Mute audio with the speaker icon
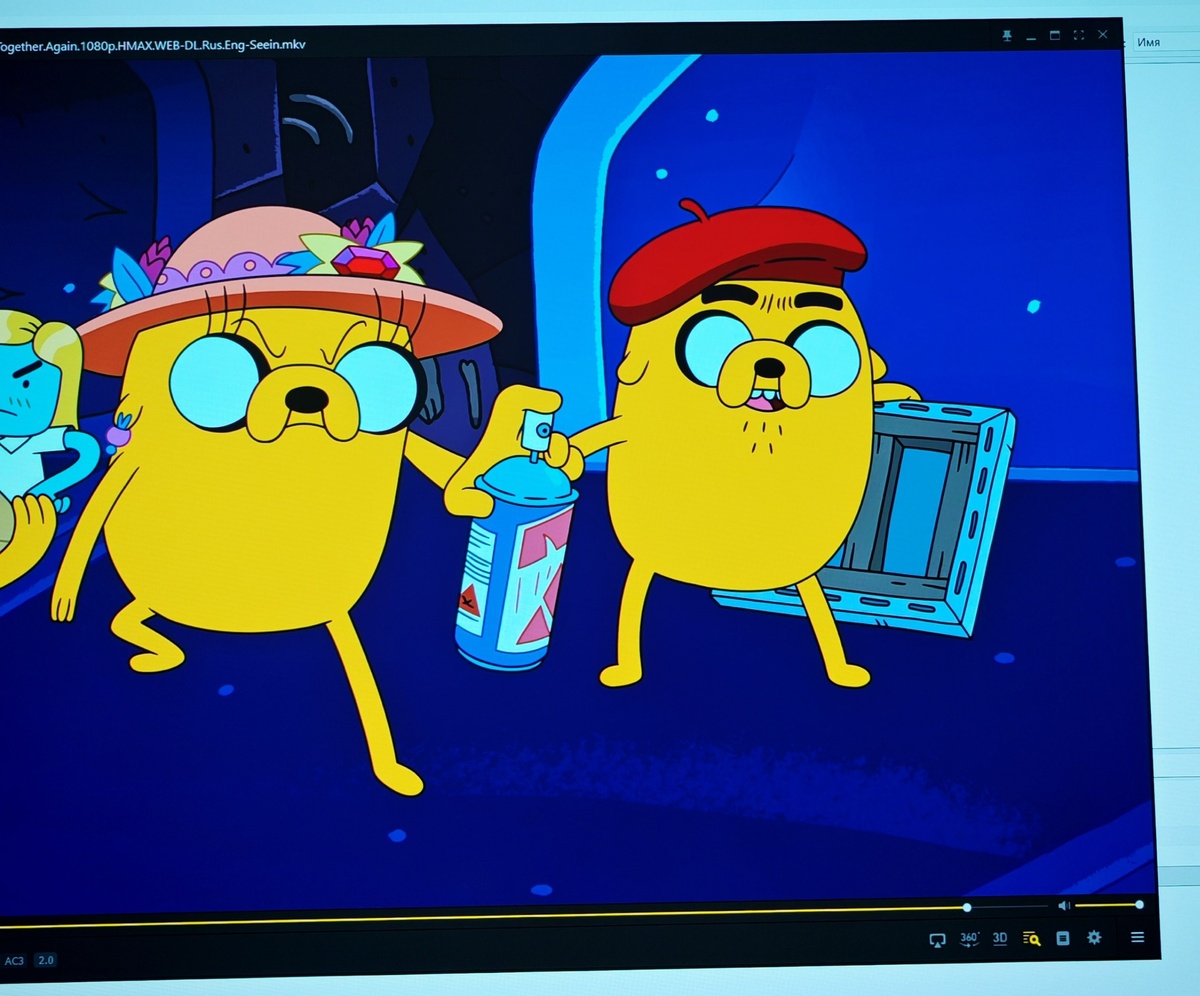The width and height of the screenshot is (1200, 996). [1064, 905]
